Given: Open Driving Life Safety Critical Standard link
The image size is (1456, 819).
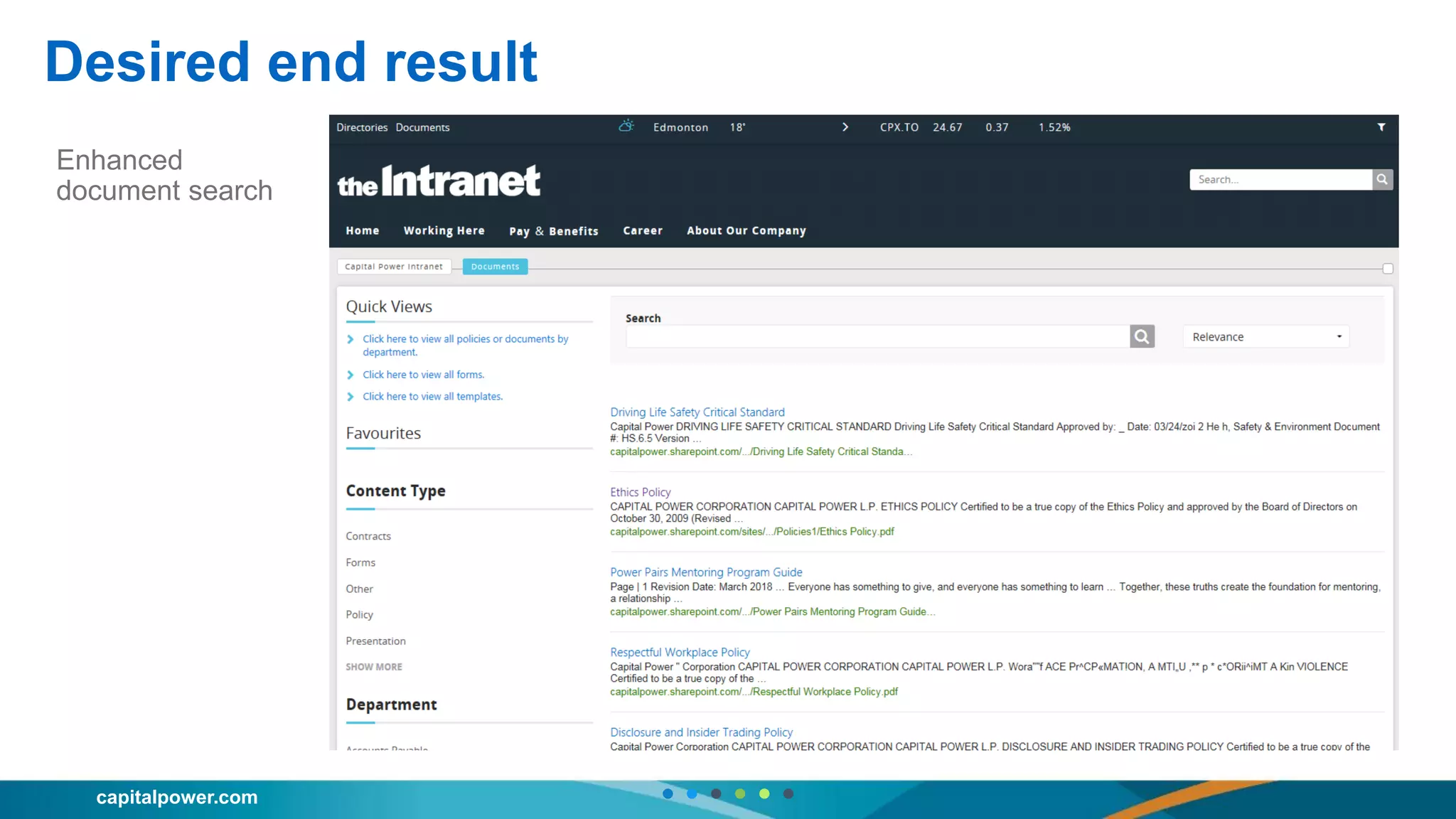Looking at the screenshot, I should click(x=697, y=412).
